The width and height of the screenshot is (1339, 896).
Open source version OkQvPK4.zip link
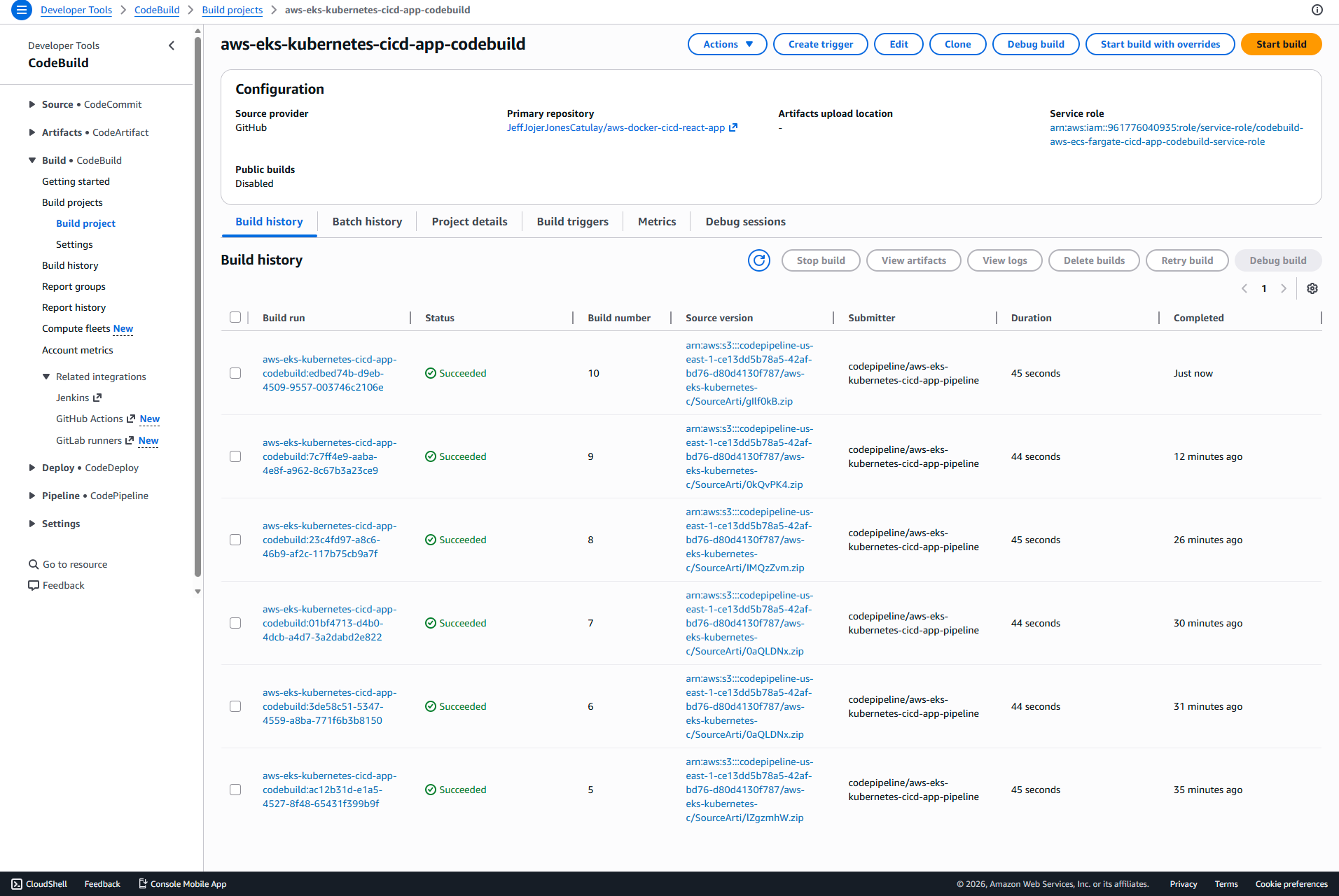pos(749,456)
